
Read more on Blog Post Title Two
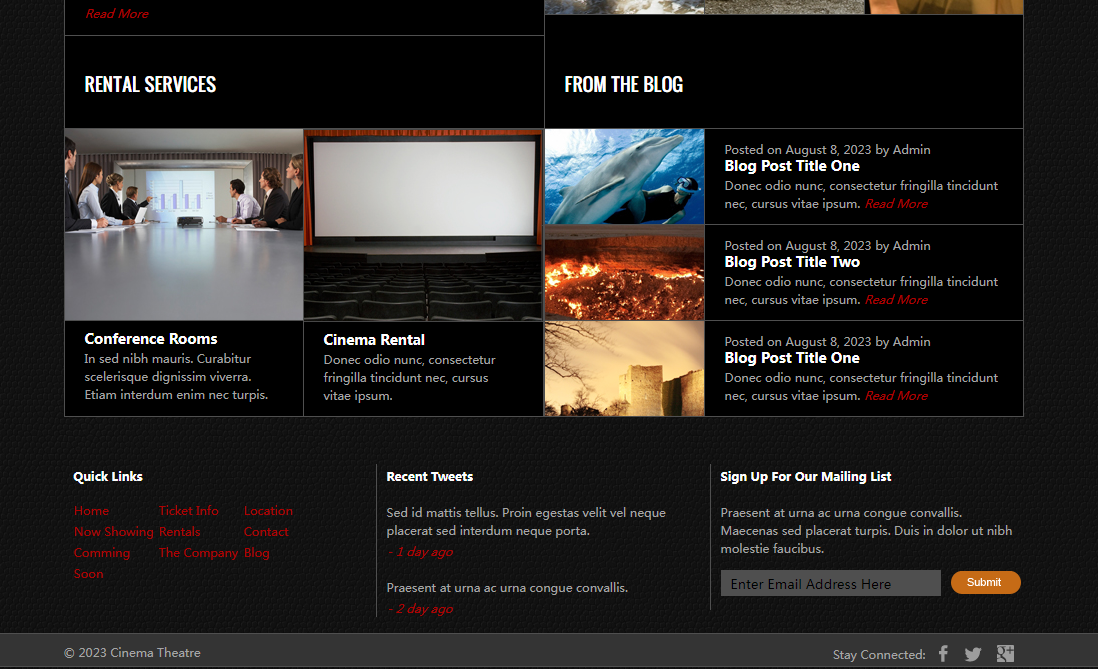point(896,300)
